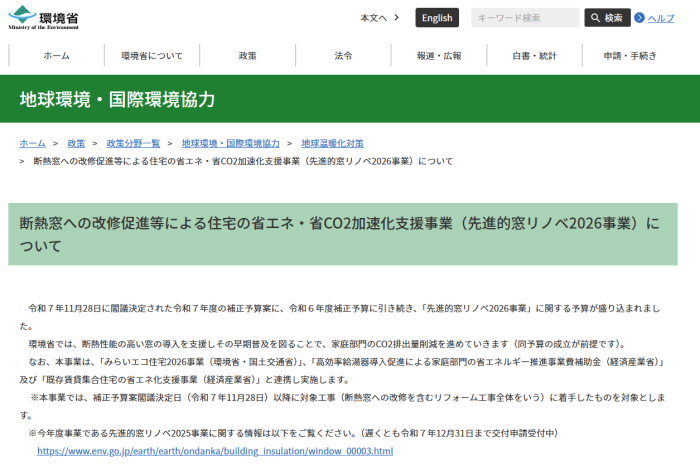Open the 申請・手続き menu item
Screen dimensions: 700x475
click(630, 56)
